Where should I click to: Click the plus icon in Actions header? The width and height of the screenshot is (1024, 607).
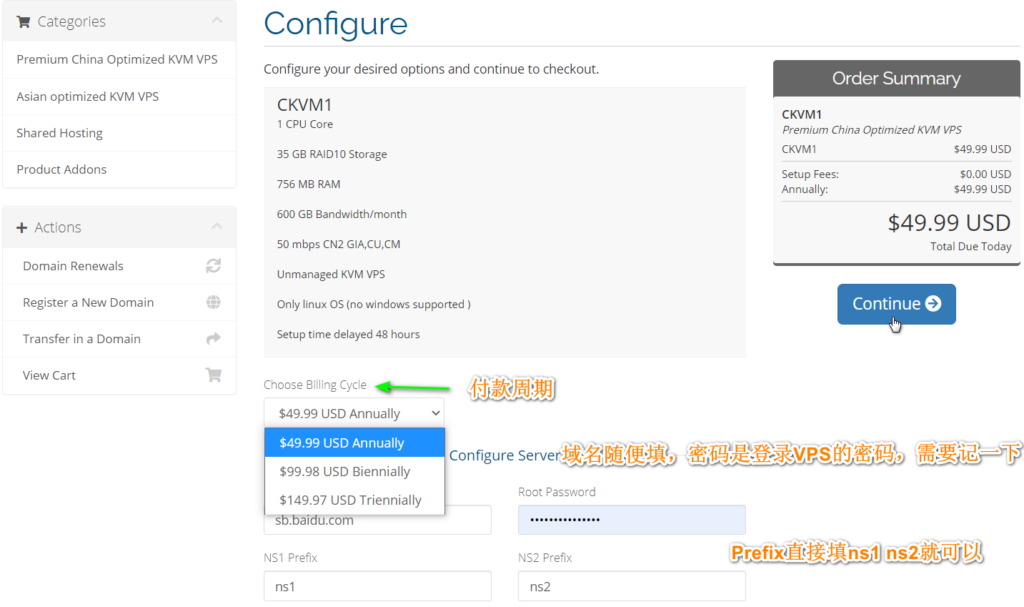[22, 227]
